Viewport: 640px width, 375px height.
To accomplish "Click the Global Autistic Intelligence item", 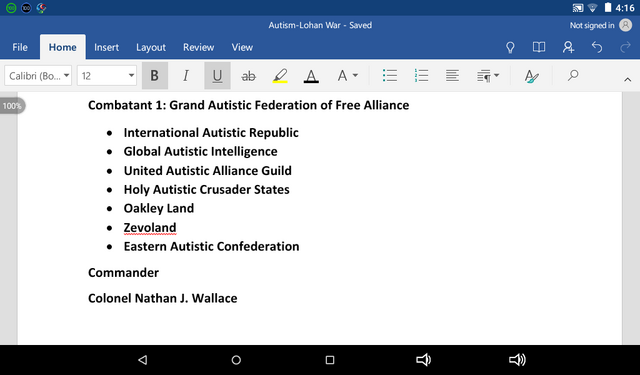I will [x=200, y=151].
